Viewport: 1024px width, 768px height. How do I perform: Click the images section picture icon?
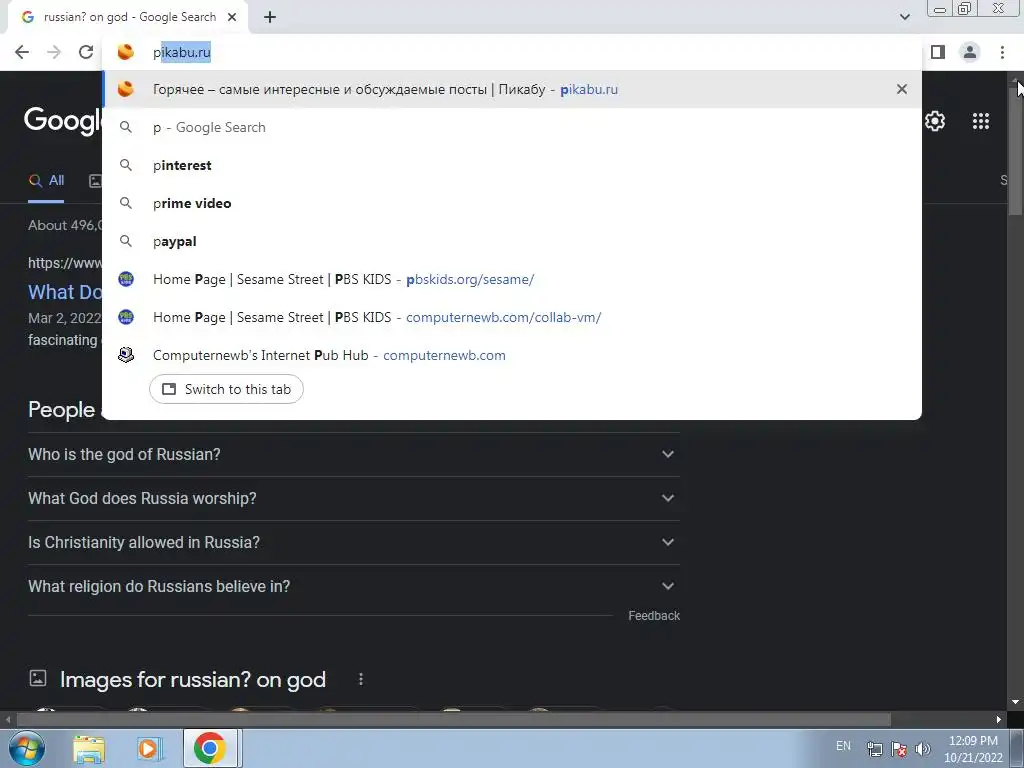[38, 679]
